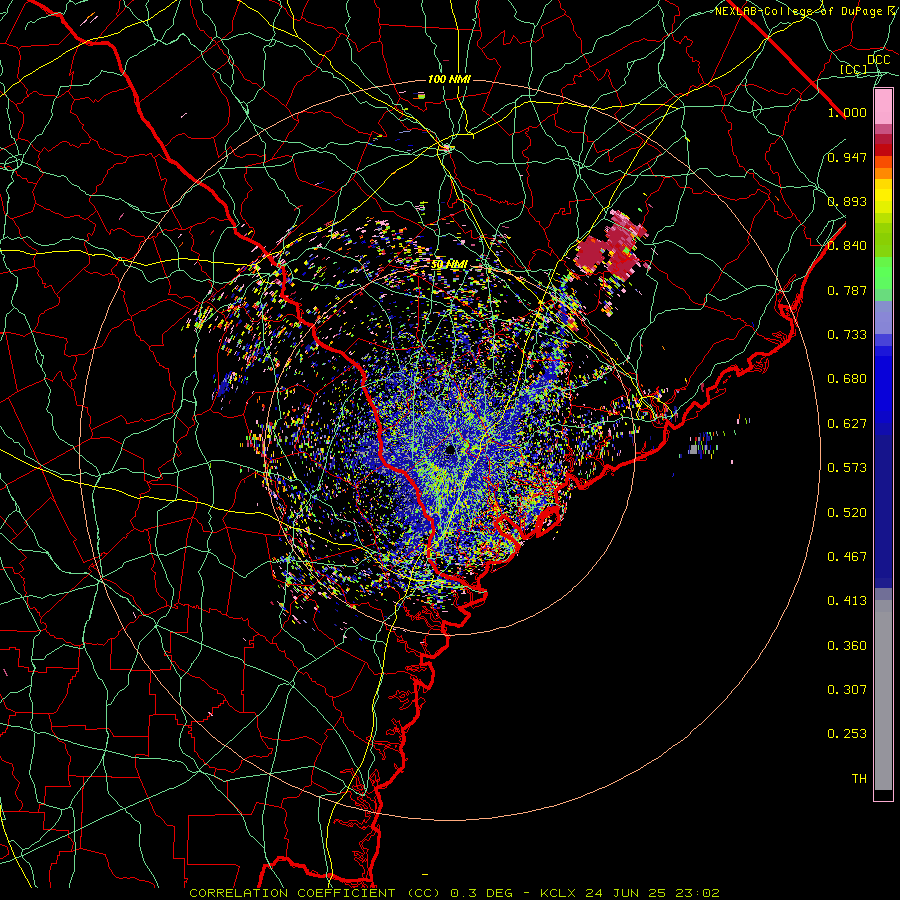Screen dimensions: 900x900
Task: Click the 0.360 scale value
Action: [x=847, y=646]
